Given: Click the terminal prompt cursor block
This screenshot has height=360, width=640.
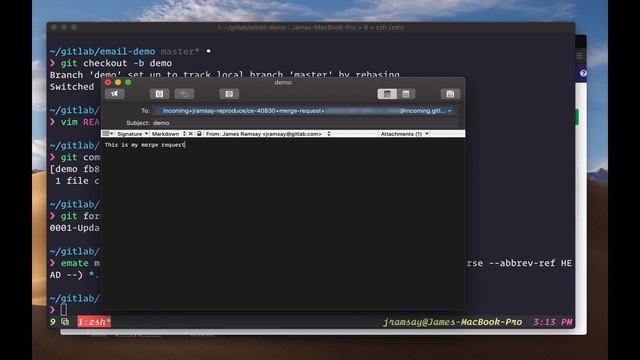Looking at the screenshot, I should 64,310.
